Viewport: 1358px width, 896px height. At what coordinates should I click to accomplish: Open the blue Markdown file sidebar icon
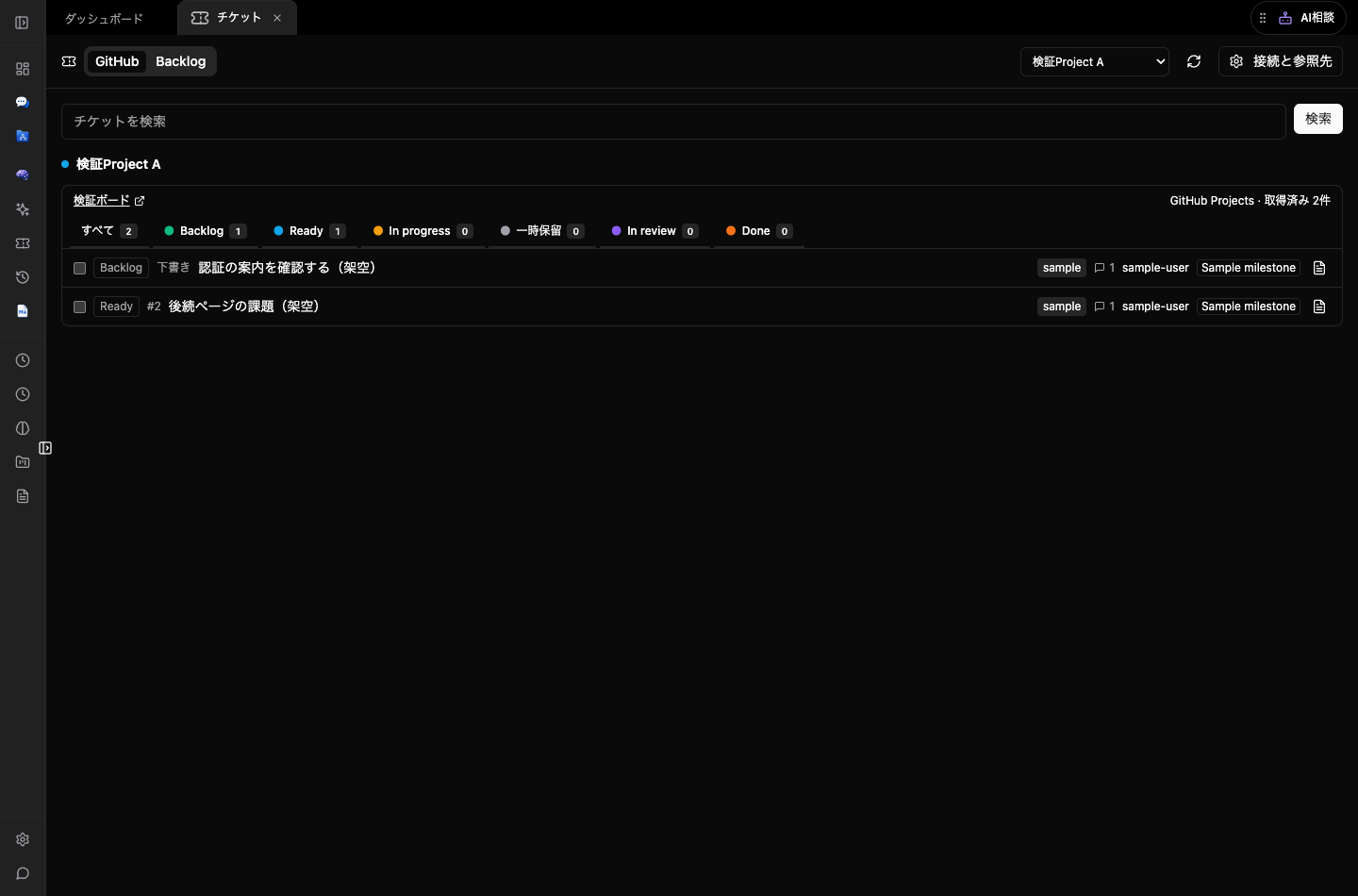[23, 311]
